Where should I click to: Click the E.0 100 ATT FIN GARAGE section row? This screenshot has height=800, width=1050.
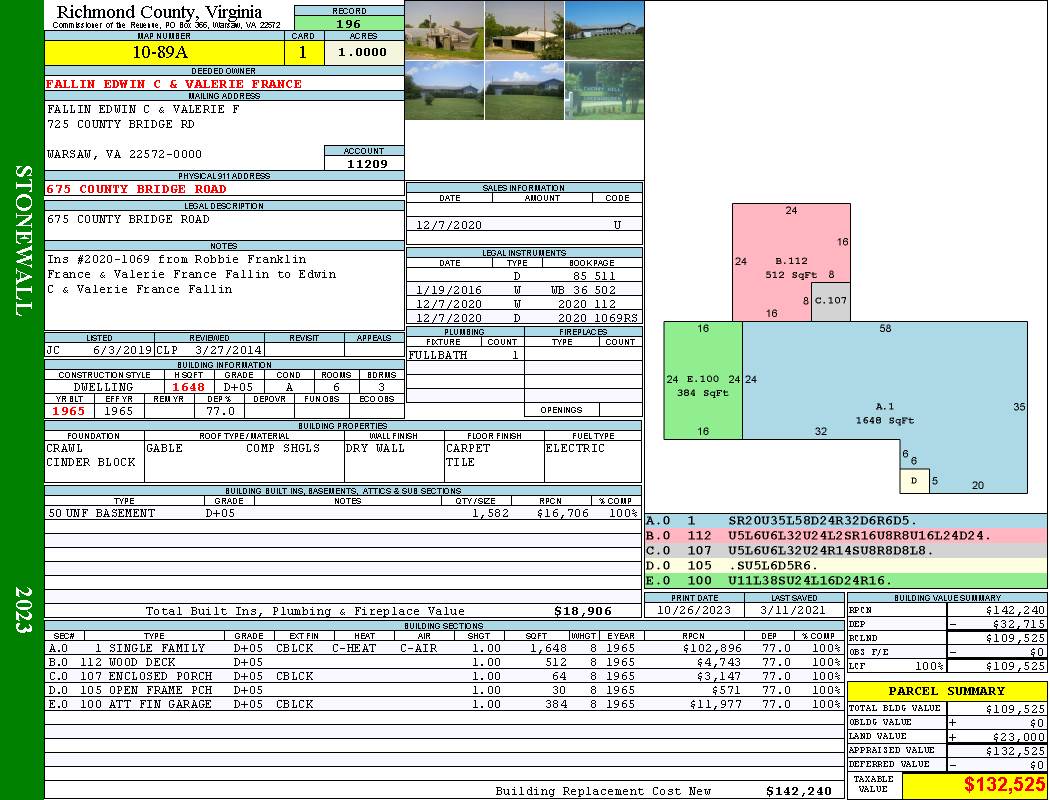pyautogui.click(x=443, y=704)
